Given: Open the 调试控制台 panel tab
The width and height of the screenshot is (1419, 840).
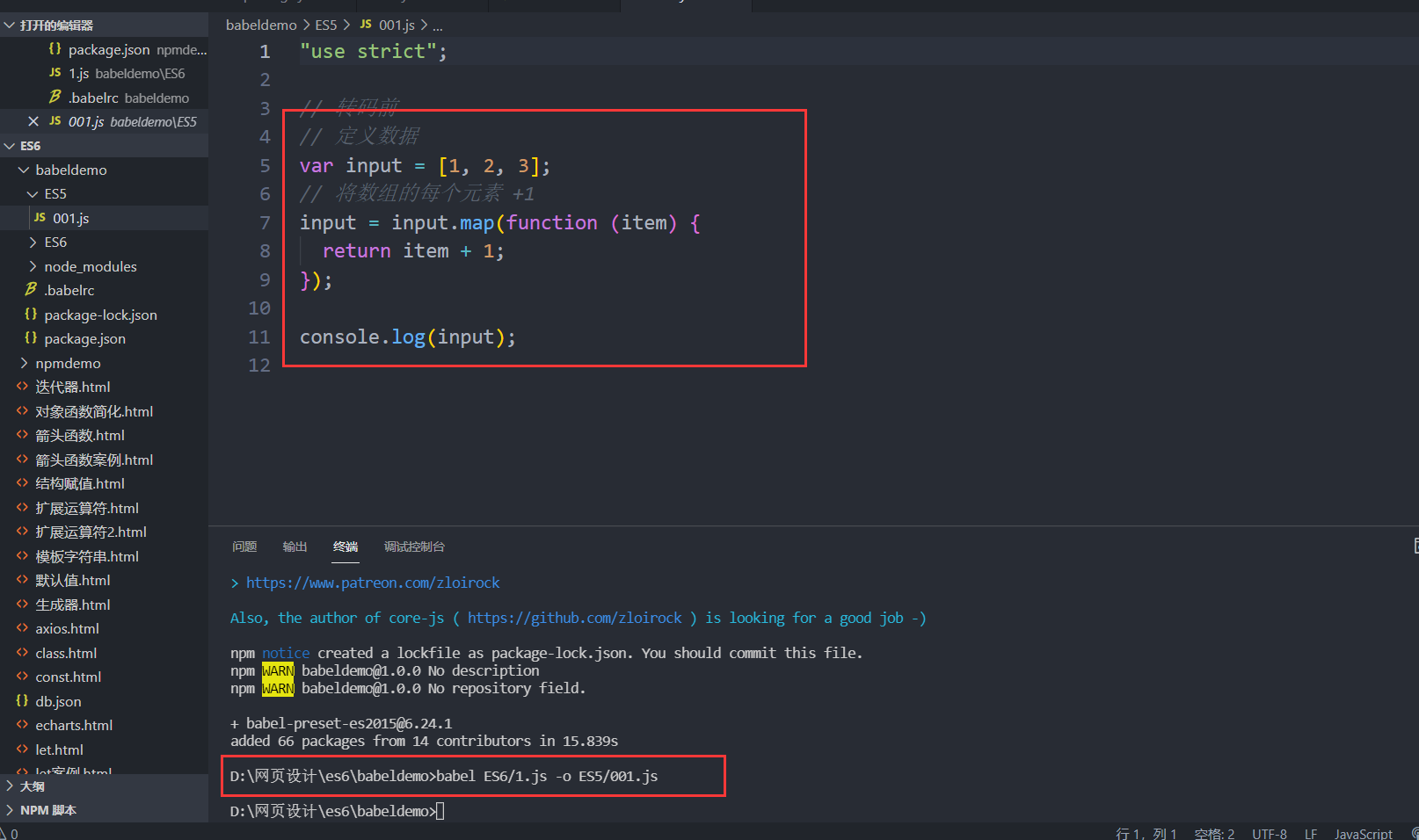Looking at the screenshot, I should (414, 547).
